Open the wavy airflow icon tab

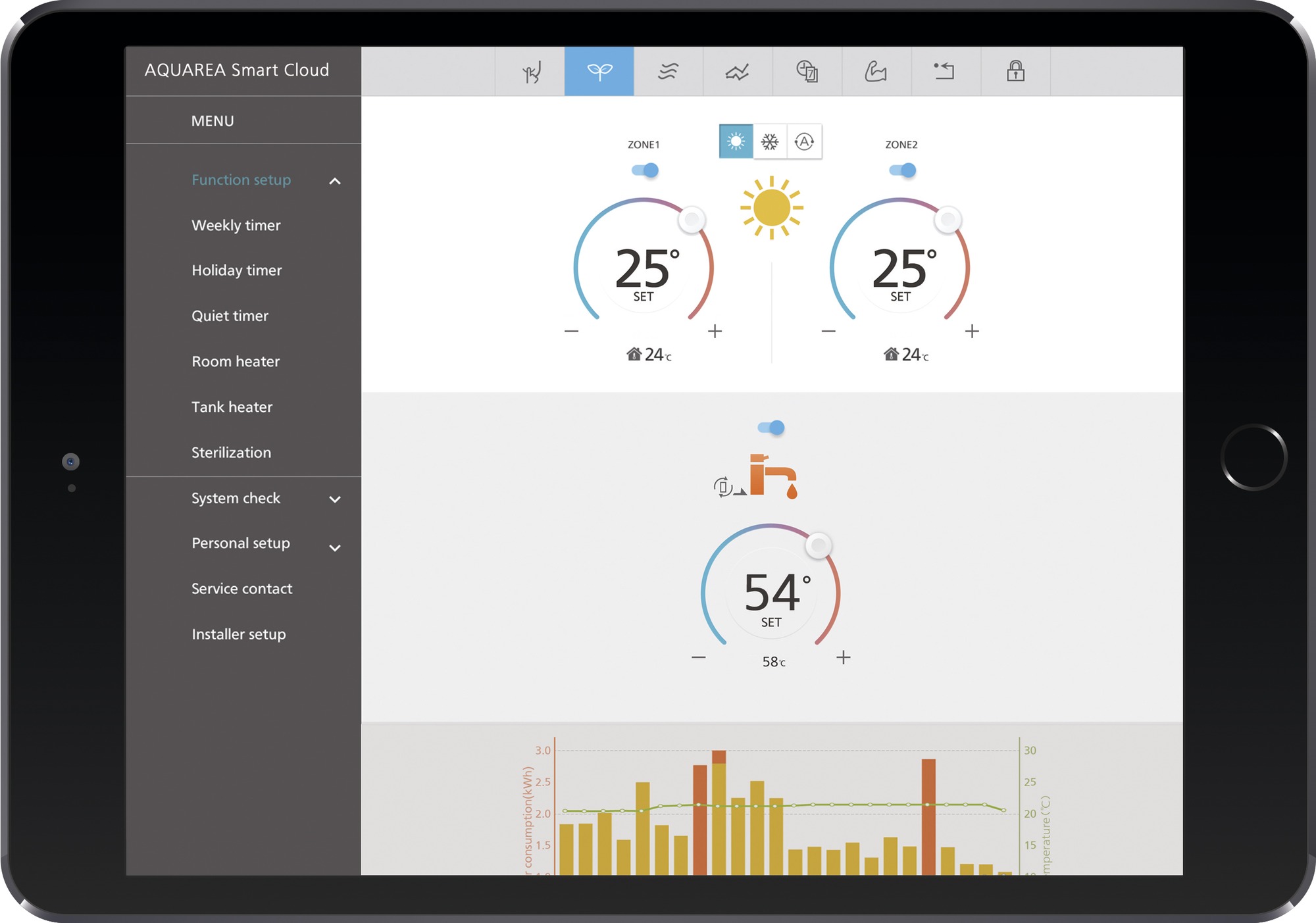[668, 71]
